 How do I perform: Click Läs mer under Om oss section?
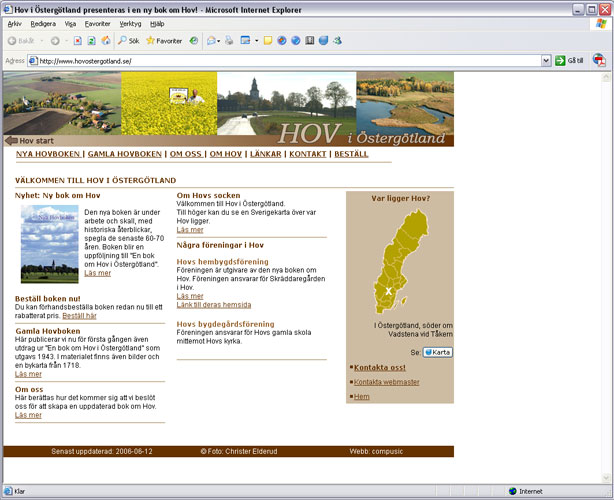28,415
